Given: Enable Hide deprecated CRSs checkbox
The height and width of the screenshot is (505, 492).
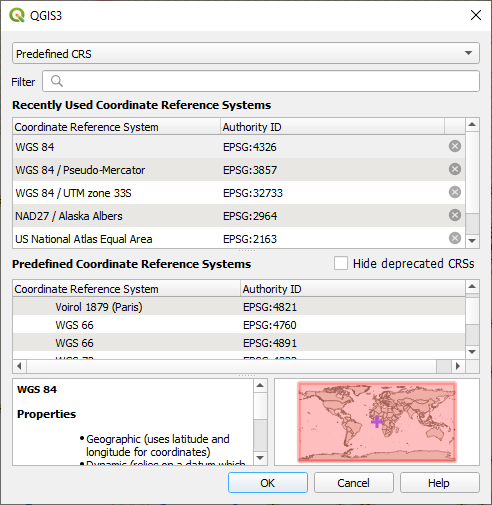Looking at the screenshot, I should click(x=341, y=263).
